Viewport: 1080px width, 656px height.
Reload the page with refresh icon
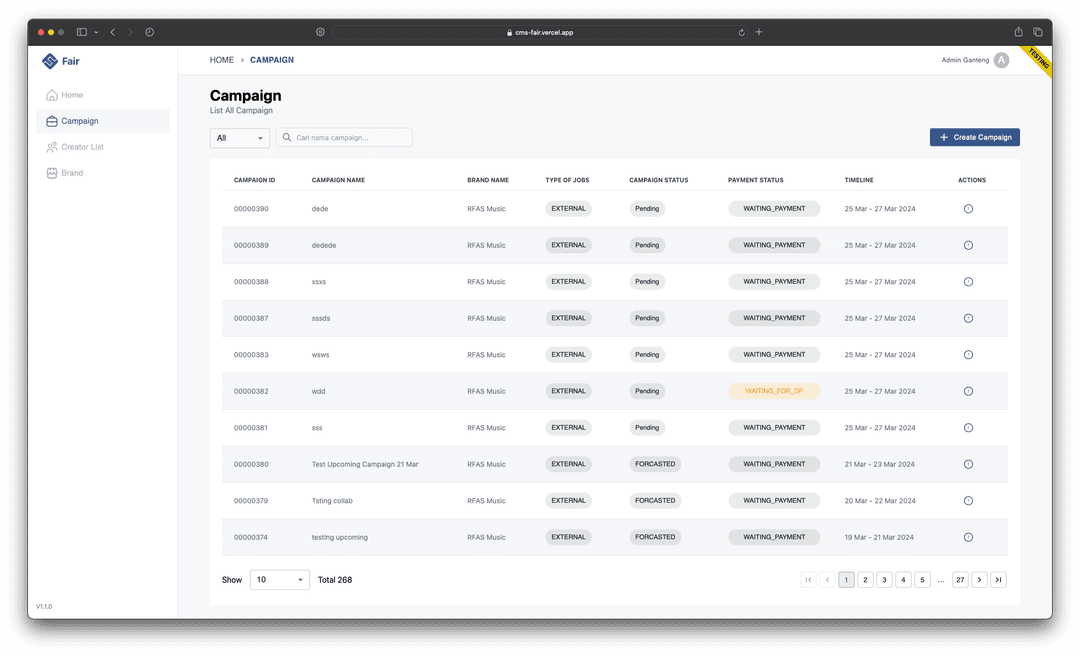[741, 32]
